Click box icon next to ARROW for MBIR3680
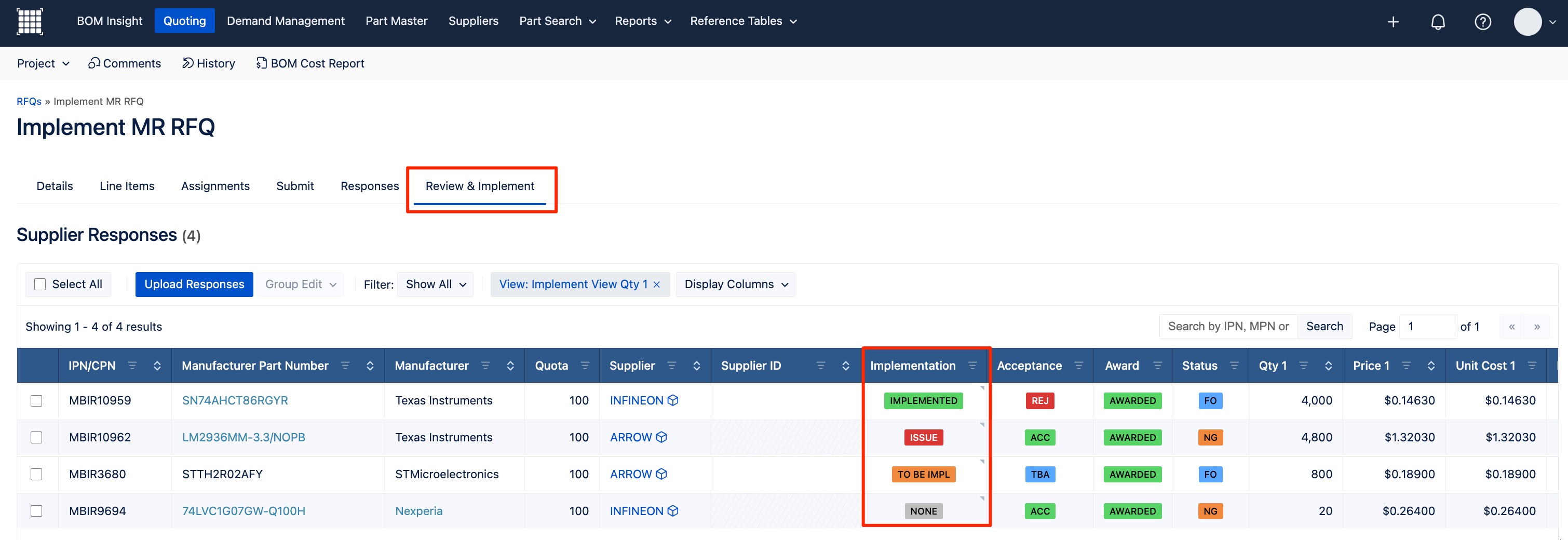1568x540 pixels. click(x=661, y=474)
